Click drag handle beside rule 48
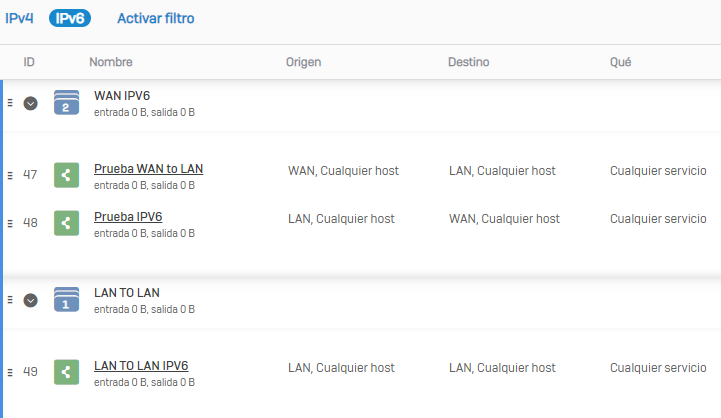The image size is (721, 418). tap(10, 223)
